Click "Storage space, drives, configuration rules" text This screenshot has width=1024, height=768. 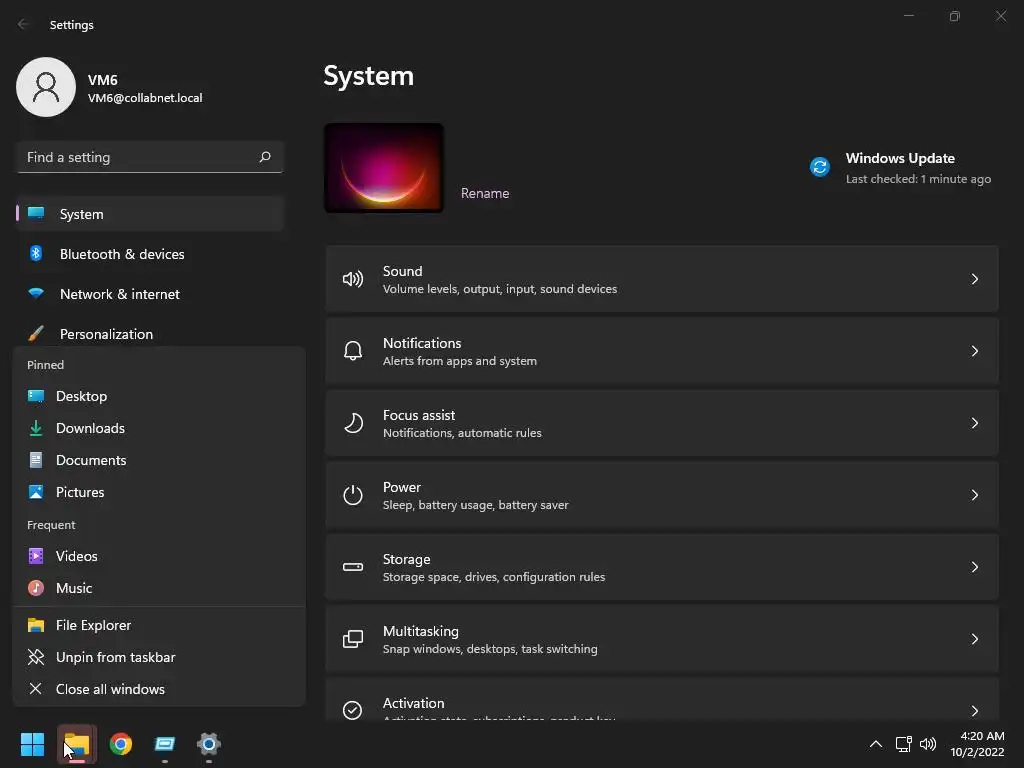(x=494, y=577)
